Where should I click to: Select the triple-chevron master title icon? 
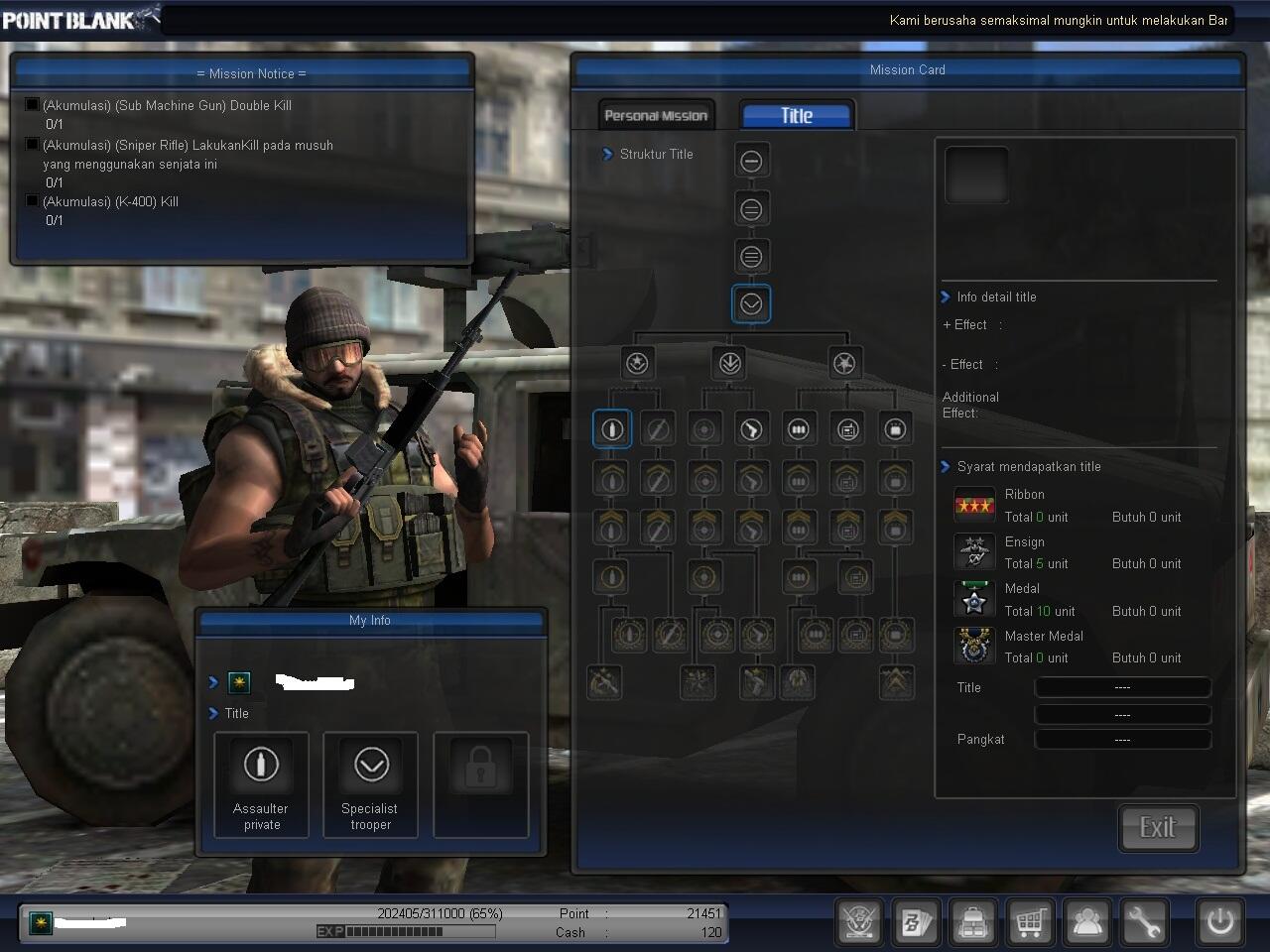(x=896, y=682)
